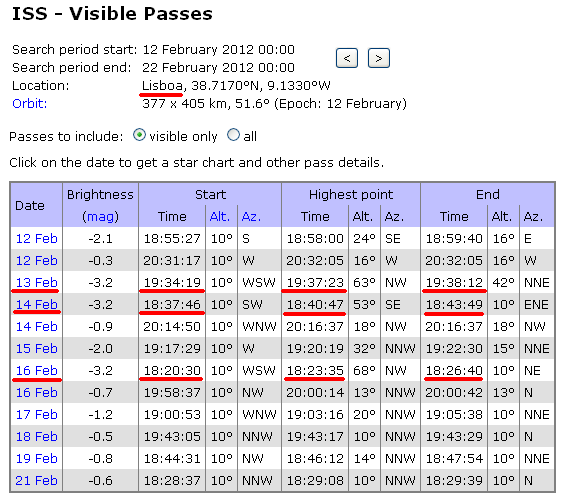Image resolution: width=563 pixels, height=498 pixels.
Task: Open the 21 Feb pass details
Action: (x=36, y=480)
